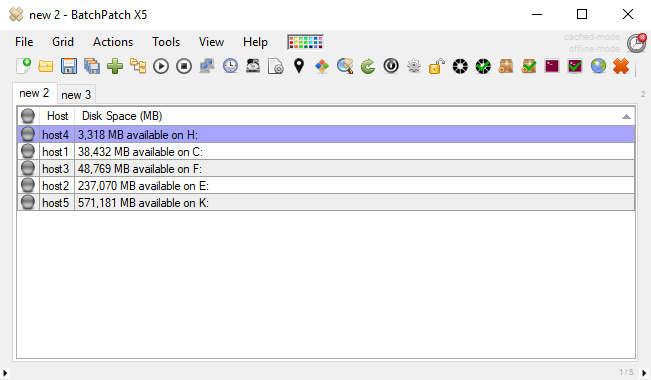Image resolution: width=651 pixels, height=380 pixels.
Task: Click the blue globe icon in the toolbar
Action: point(598,66)
